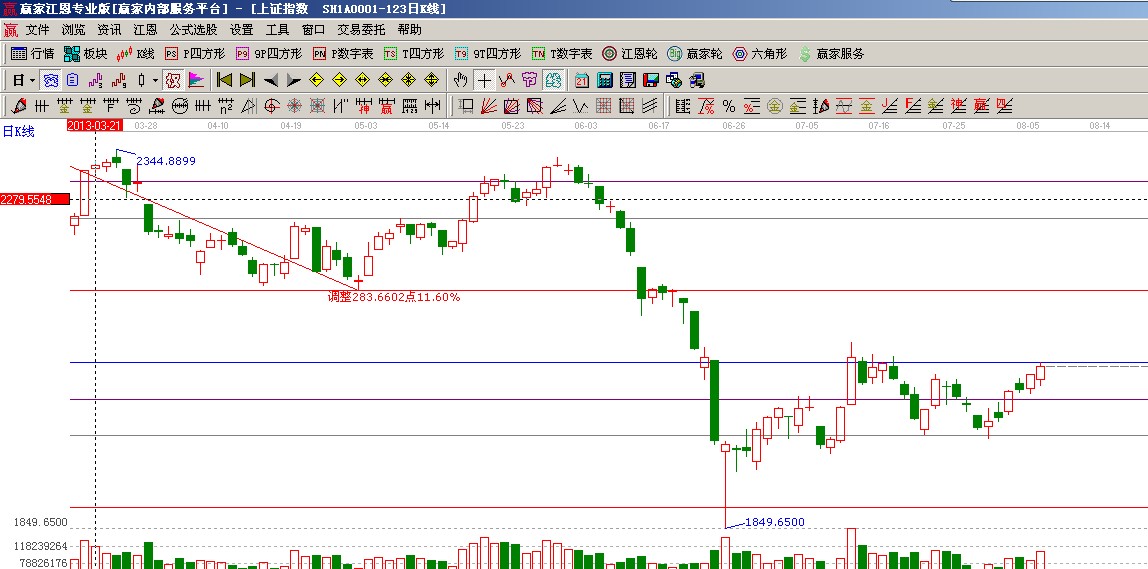Select the percent % line tool

[x=728, y=105]
